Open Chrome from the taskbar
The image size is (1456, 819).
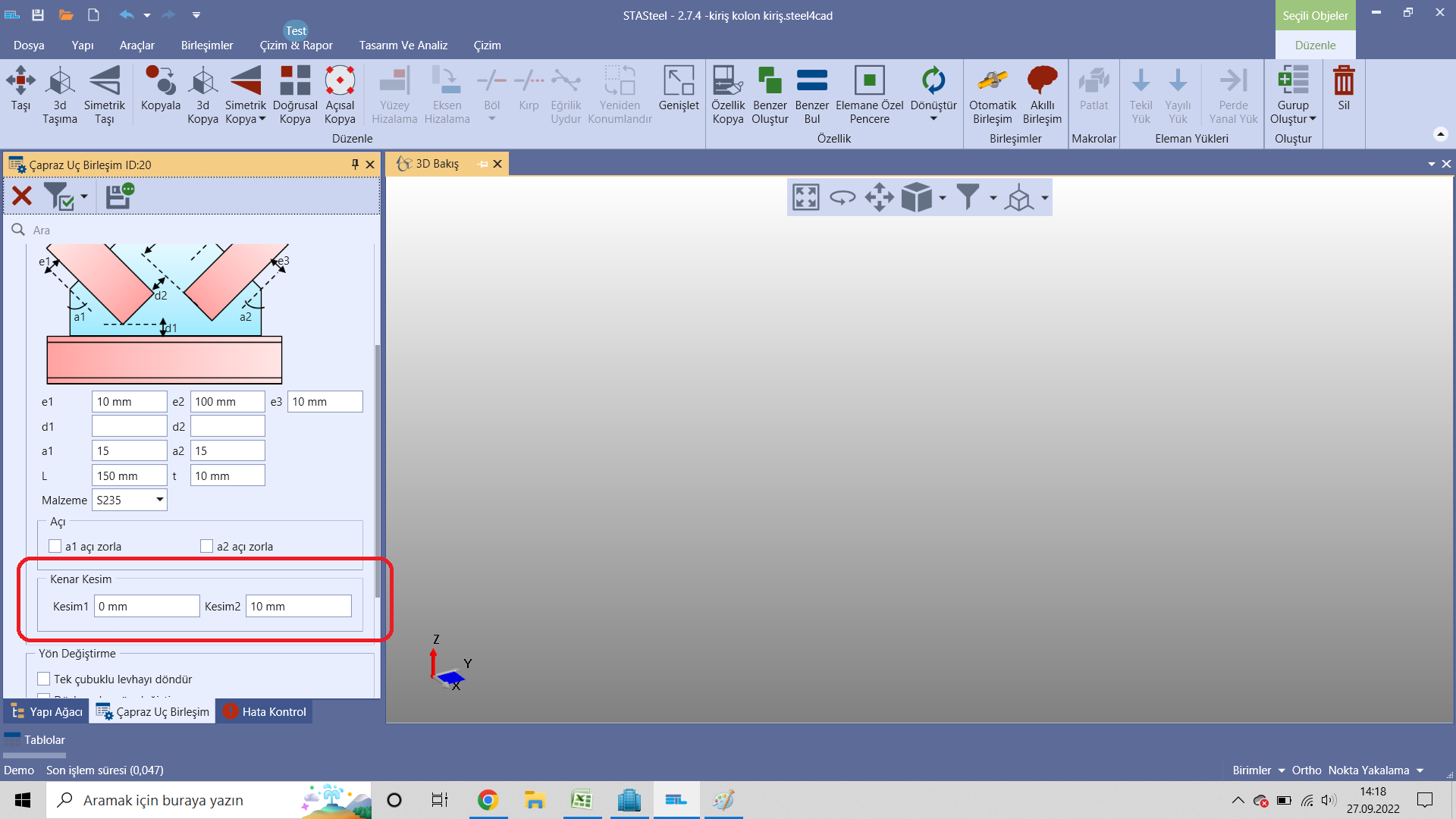click(x=488, y=800)
